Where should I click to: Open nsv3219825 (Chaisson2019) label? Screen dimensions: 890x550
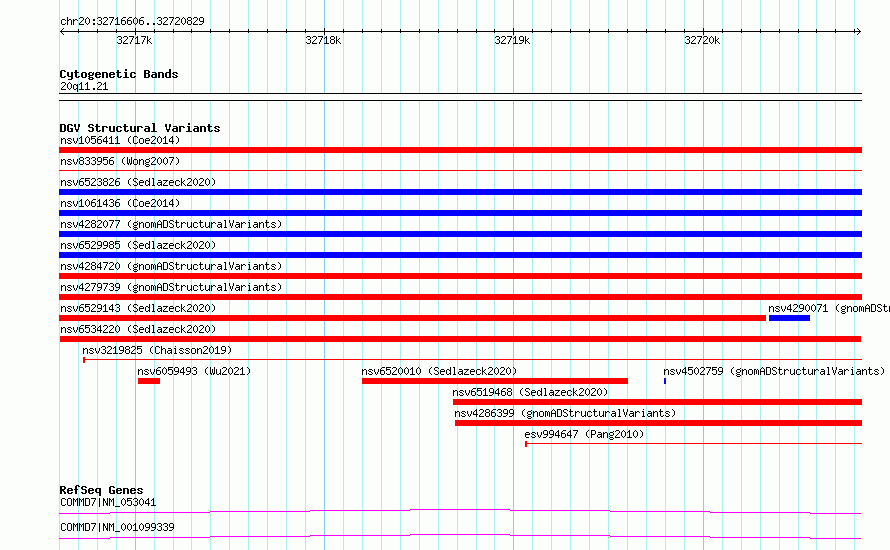[x=157, y=350]
